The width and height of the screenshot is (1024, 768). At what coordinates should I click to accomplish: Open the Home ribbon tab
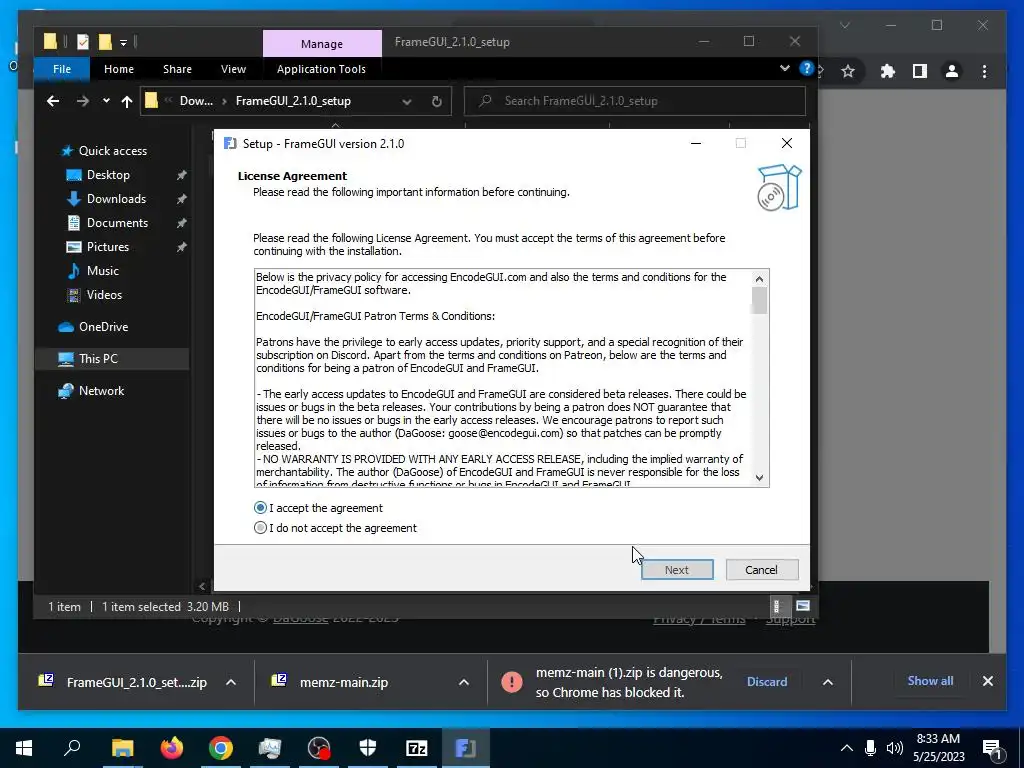(119, 69)
